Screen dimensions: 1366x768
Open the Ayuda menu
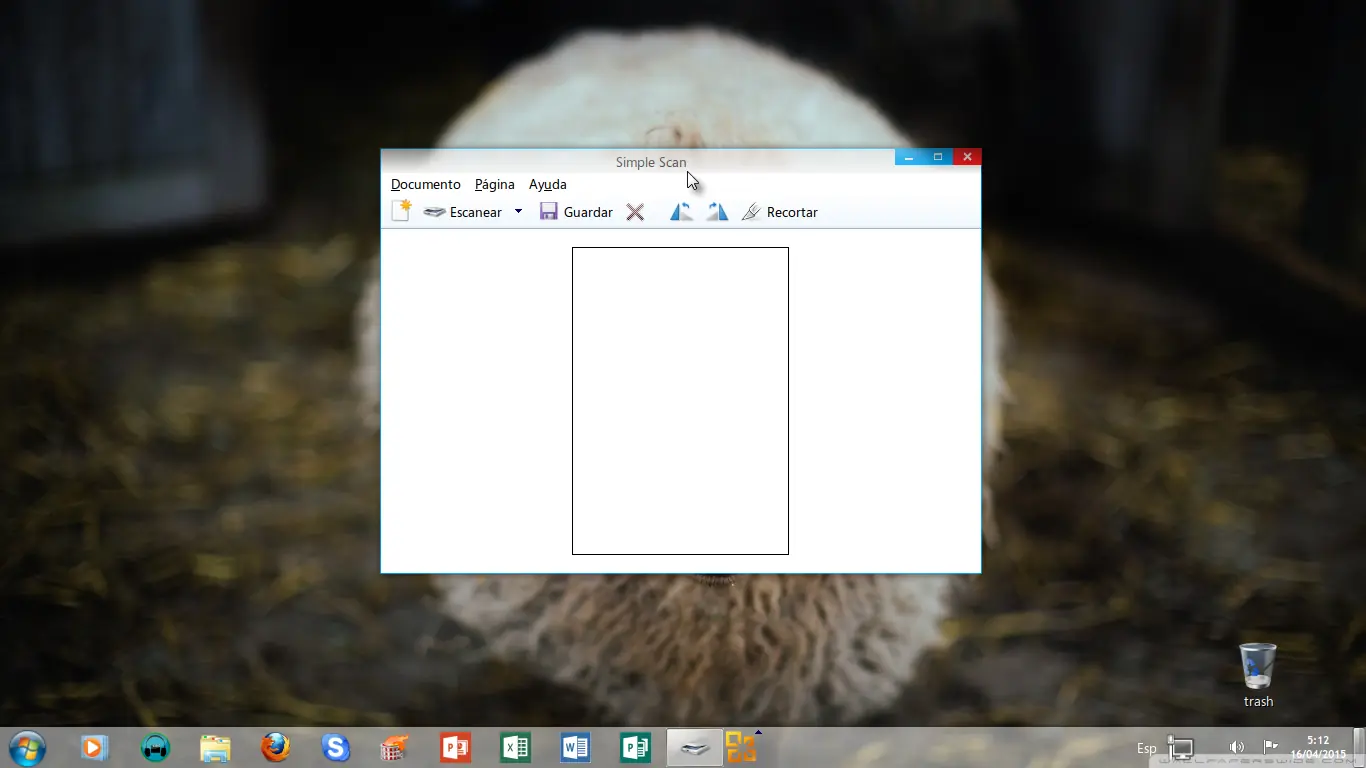[548, 184]
